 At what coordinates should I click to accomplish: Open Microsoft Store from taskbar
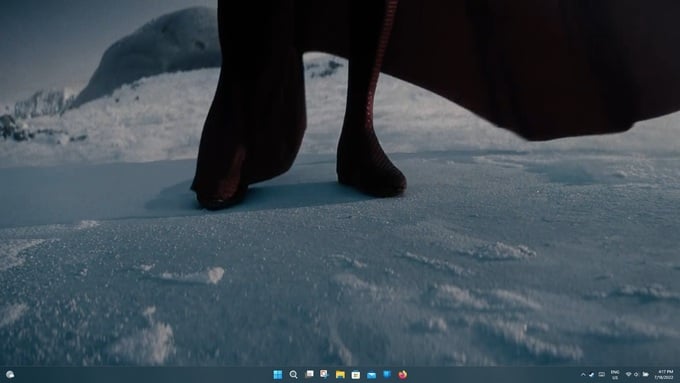pos(356,375)
